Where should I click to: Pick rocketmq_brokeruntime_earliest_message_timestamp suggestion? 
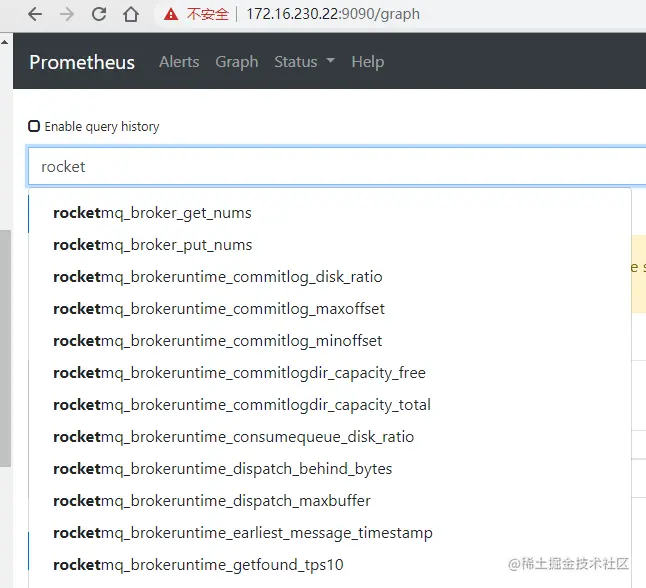[330, 533]
